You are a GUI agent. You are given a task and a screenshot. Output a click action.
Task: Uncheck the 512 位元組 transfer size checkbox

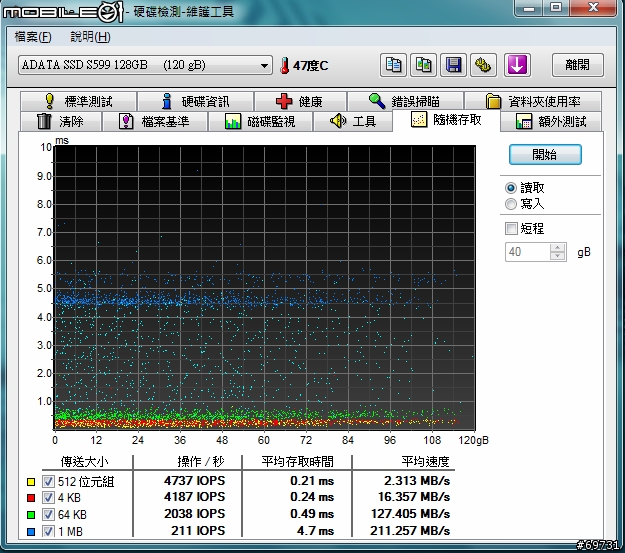[x=48, y=481]
